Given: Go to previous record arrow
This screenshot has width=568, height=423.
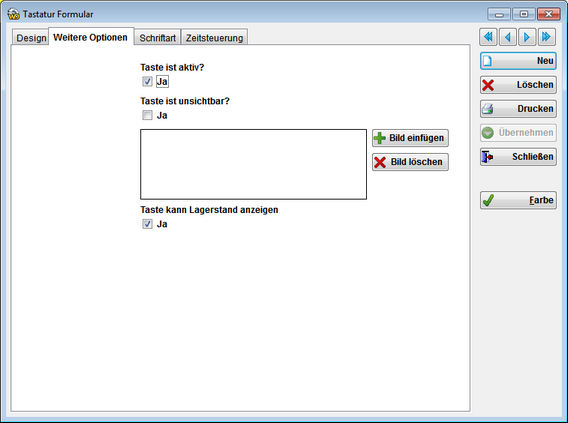Looking at the screenshot, I should coord(508,37).
